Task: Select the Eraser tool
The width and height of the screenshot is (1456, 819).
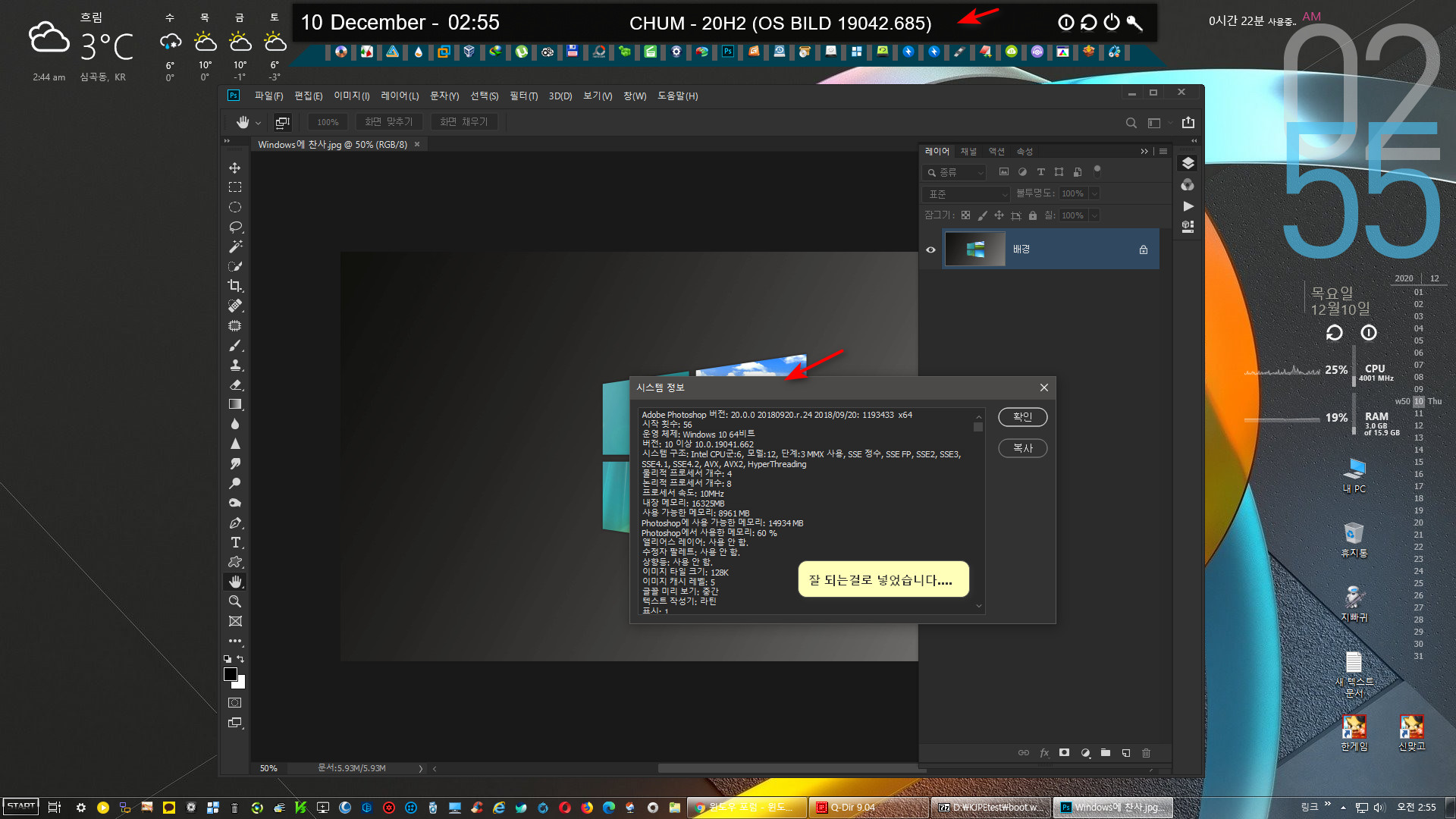Action: (235, 384)
